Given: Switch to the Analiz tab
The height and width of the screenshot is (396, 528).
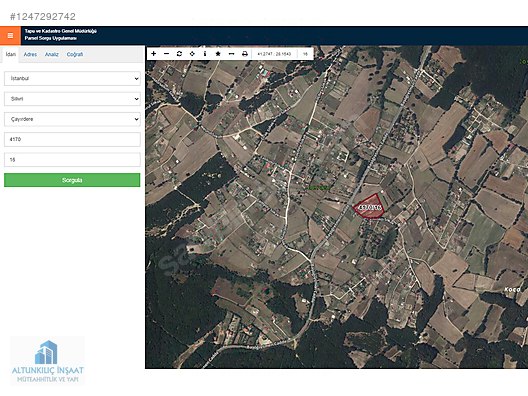Looking at the screenshot, I should click(52, 54).
